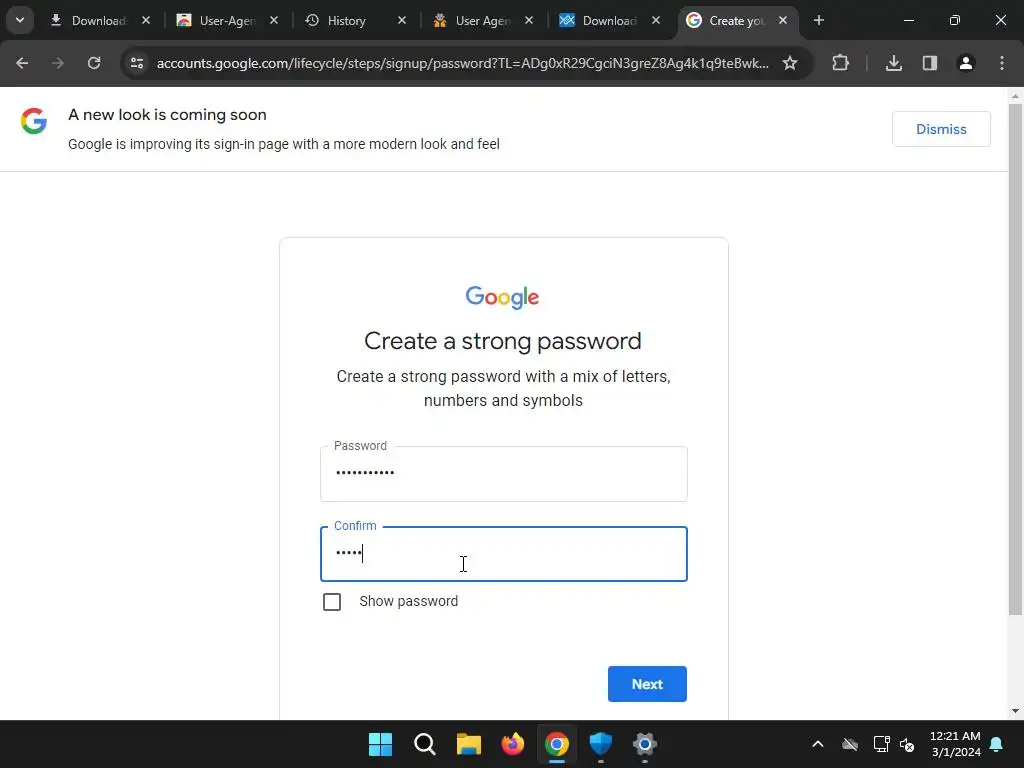
Task: Enable the Show password checkbox
Action: tap(332, 601)
